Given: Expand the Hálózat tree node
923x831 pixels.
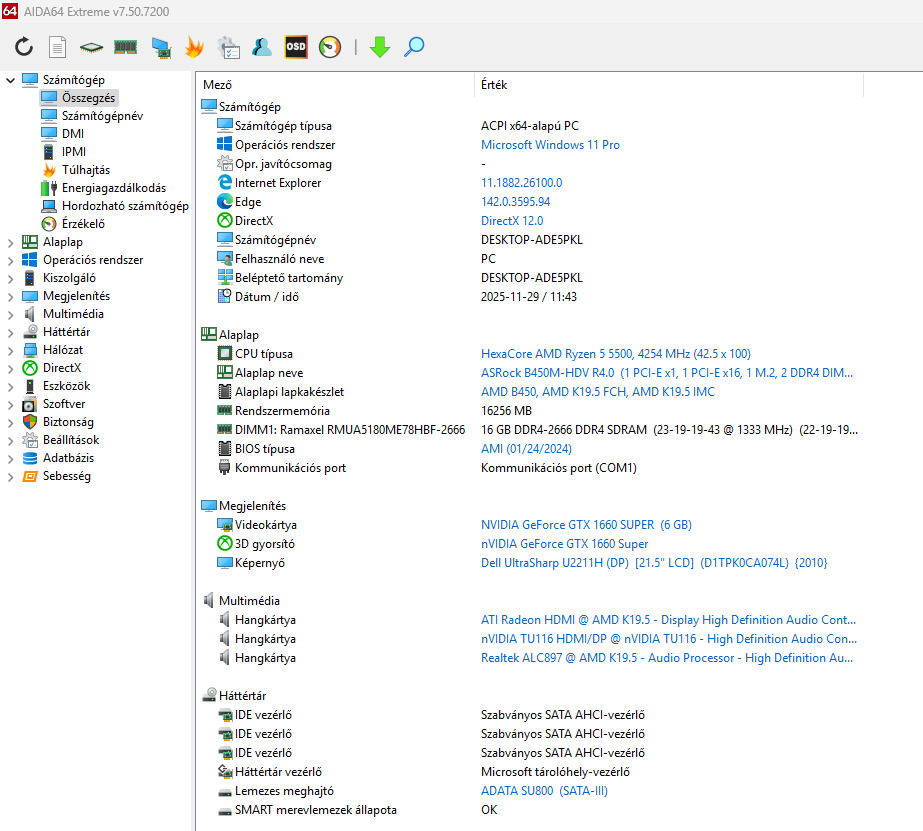Looking at the screenshot, I should pos(10,351).
